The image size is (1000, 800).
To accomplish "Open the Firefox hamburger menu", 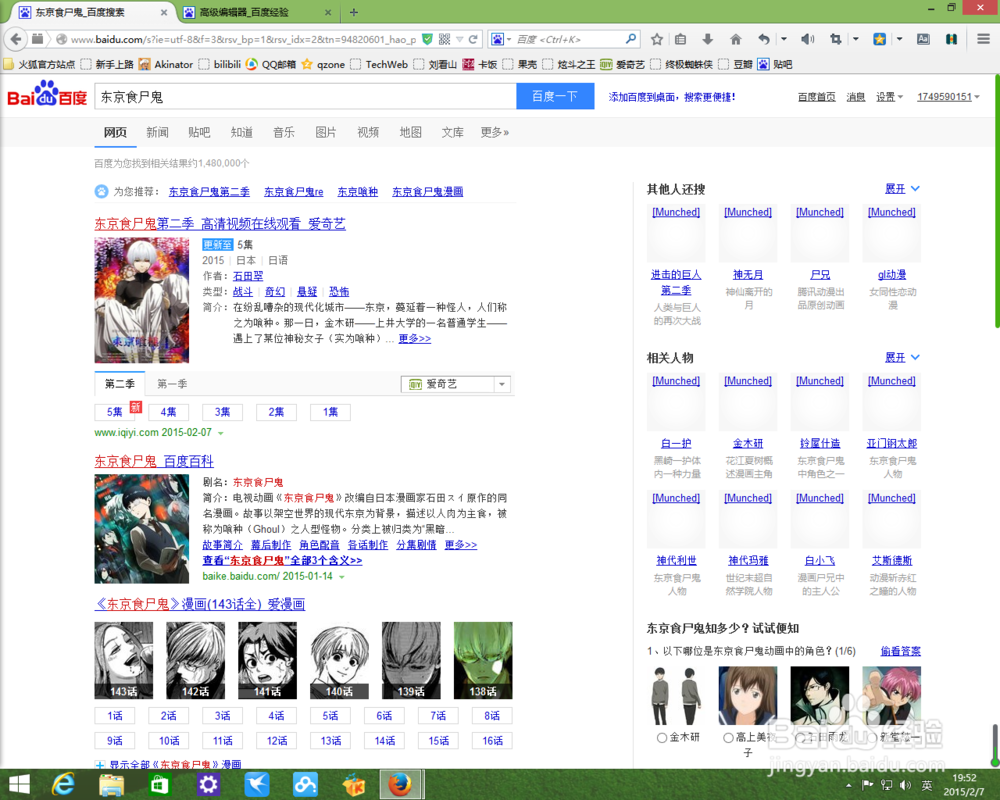I will pos(983,40).
